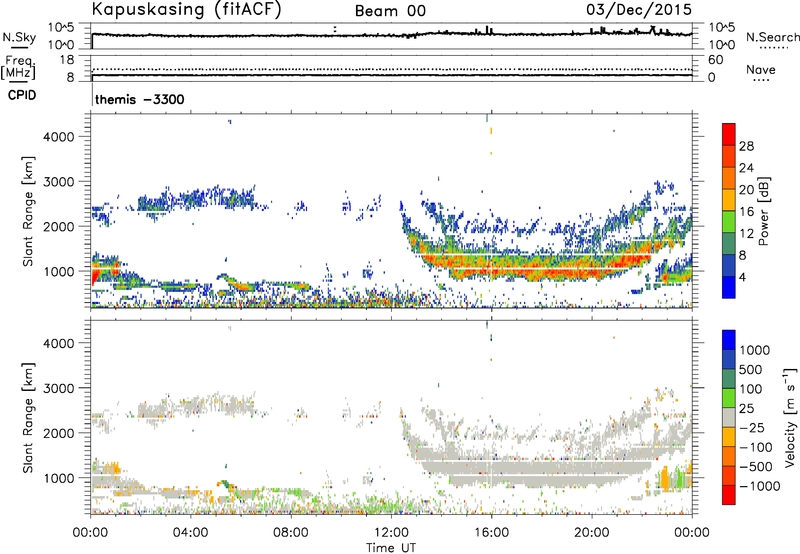
Task: Click the "08:00" time axis label
Action: (291, 533)
